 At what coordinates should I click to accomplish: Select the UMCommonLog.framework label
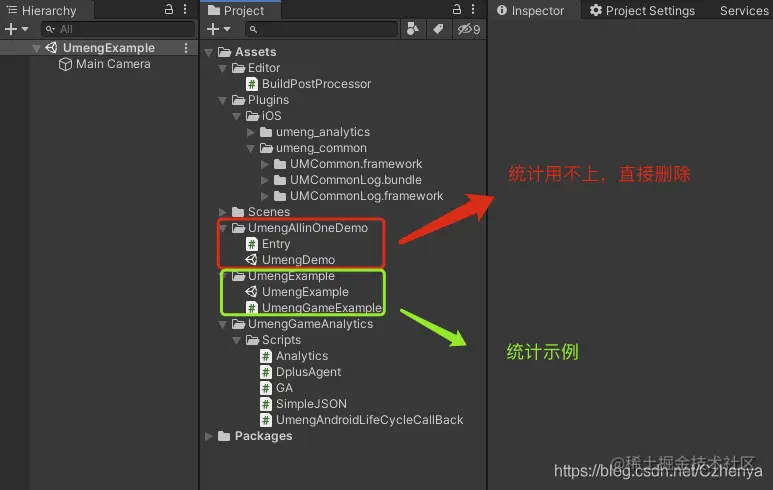[366, 196]
